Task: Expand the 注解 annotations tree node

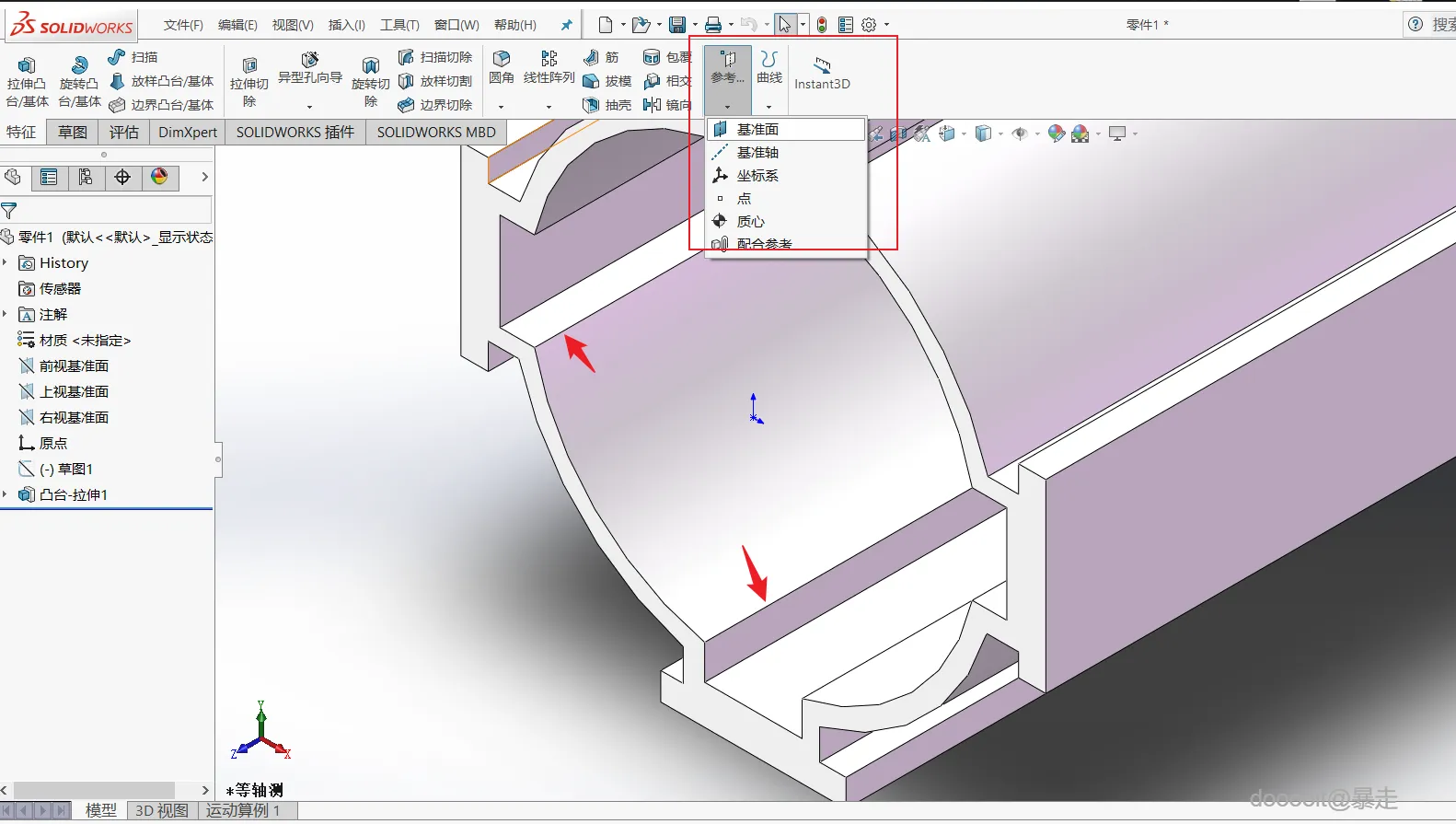Action: point(5,314)
